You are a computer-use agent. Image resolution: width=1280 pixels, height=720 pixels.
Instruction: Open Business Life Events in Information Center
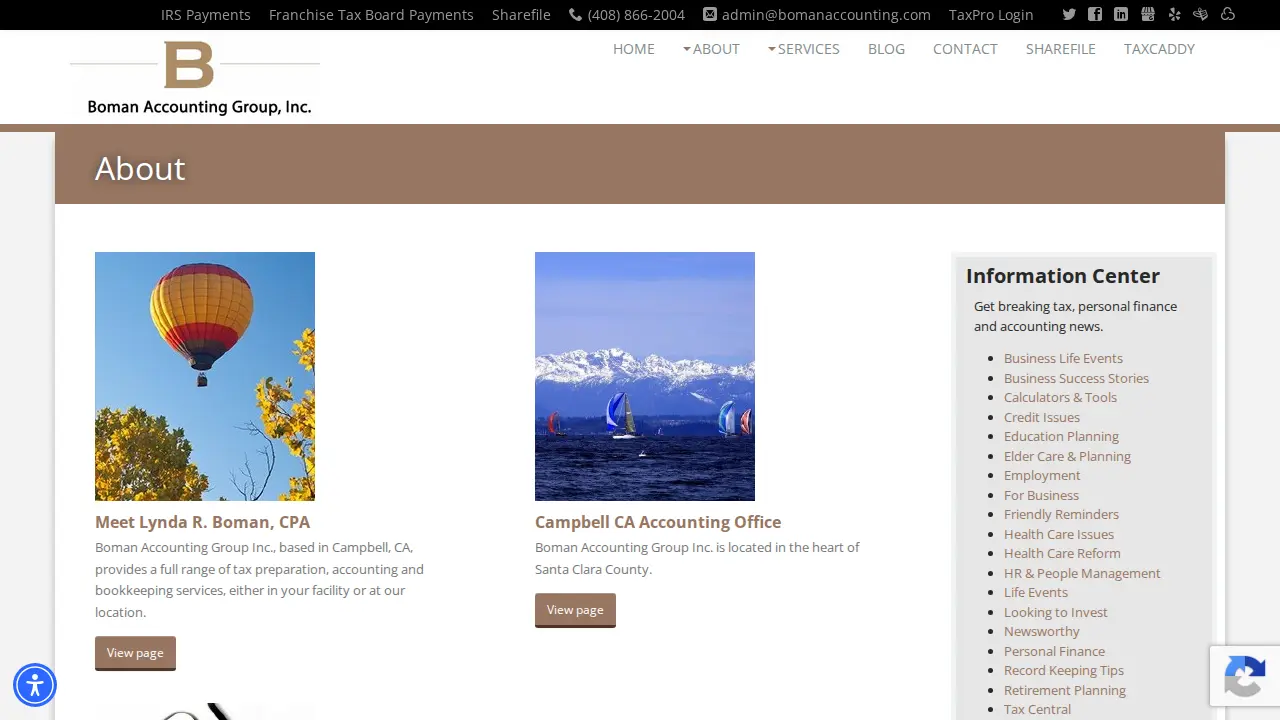tap(1063, 358)
